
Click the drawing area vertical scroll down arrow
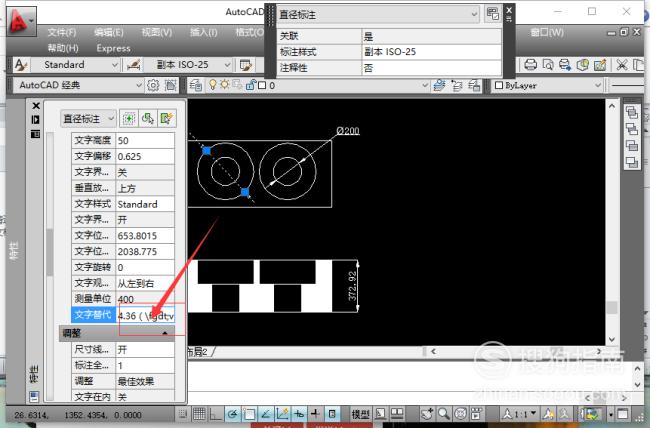[x=612, y=339]
